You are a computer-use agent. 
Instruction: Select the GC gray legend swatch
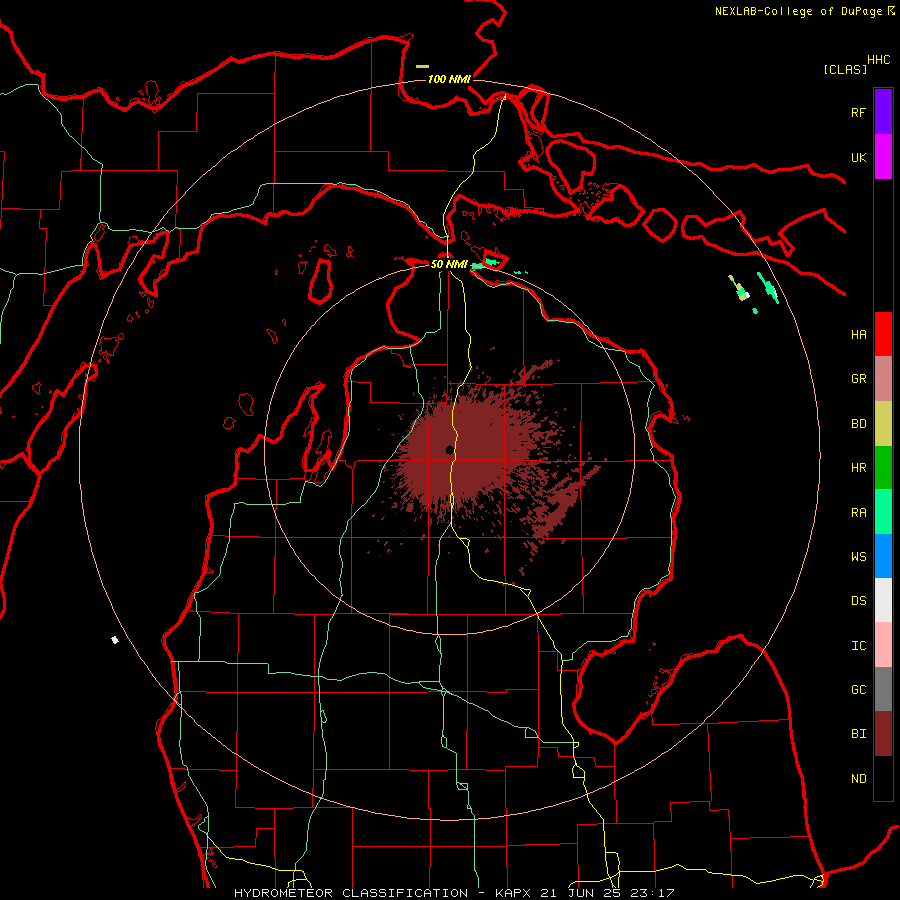click(883, 689)
